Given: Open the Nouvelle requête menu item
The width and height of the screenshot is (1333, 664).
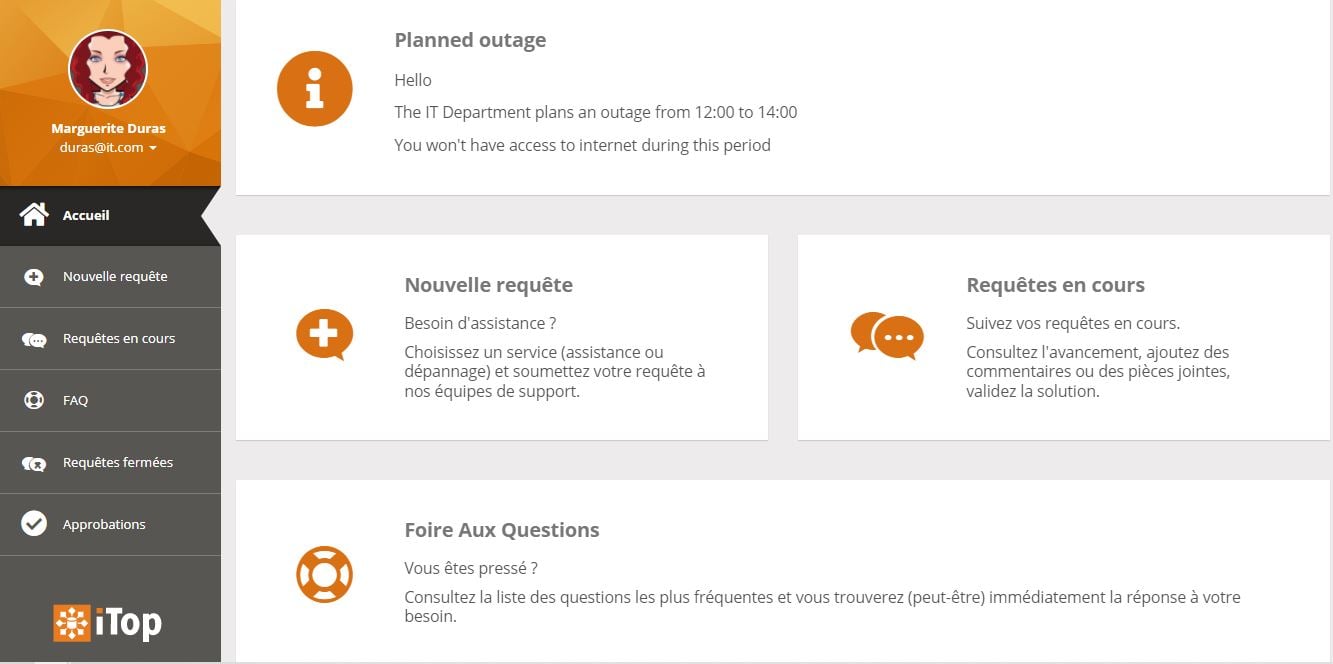Looking at the screenshot, I should point(115,277).
